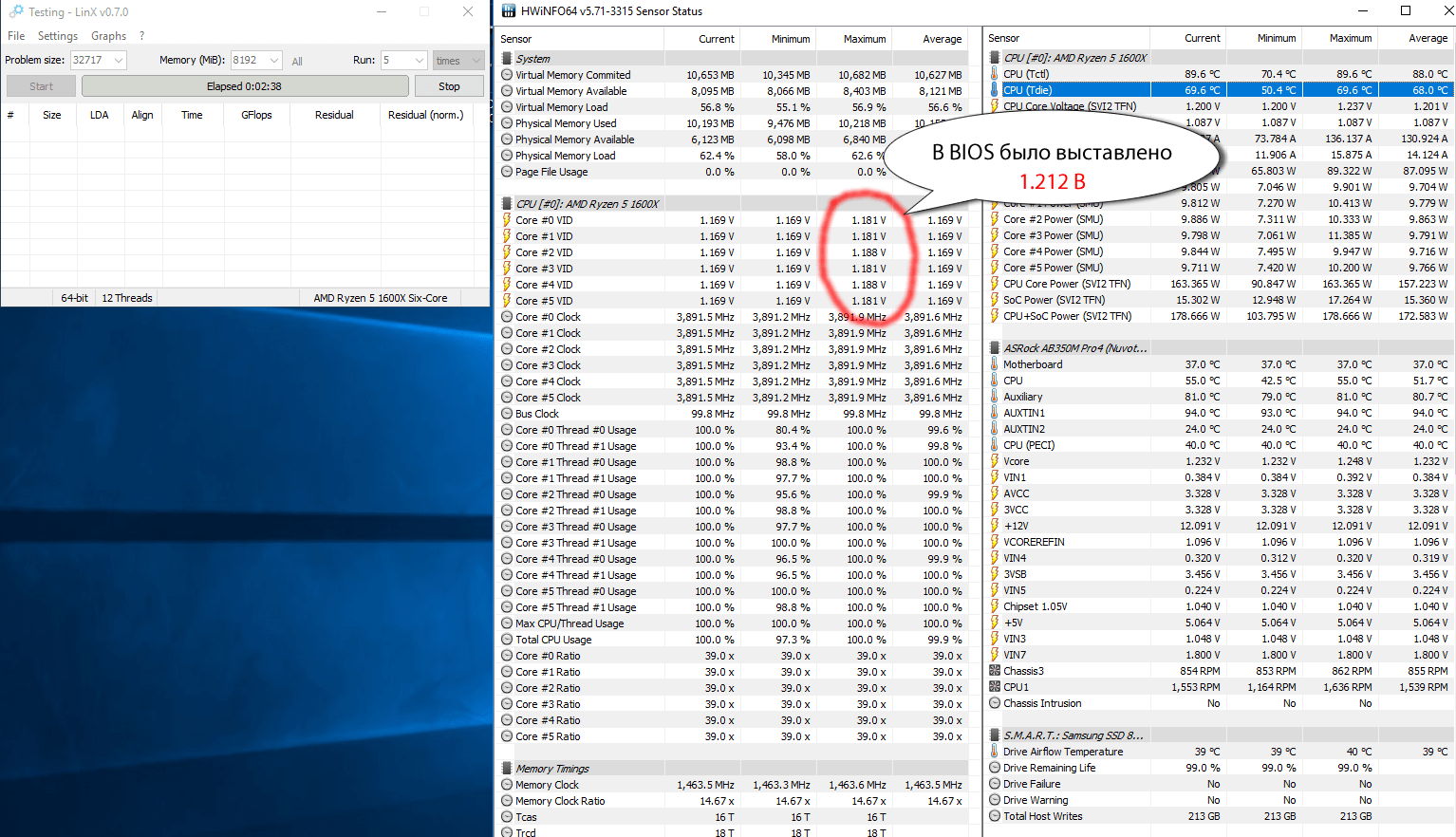Click the circle icon beside Virtual Memory Committed
The width and height of the screenshot is (1456, 837).
[507, 75]
